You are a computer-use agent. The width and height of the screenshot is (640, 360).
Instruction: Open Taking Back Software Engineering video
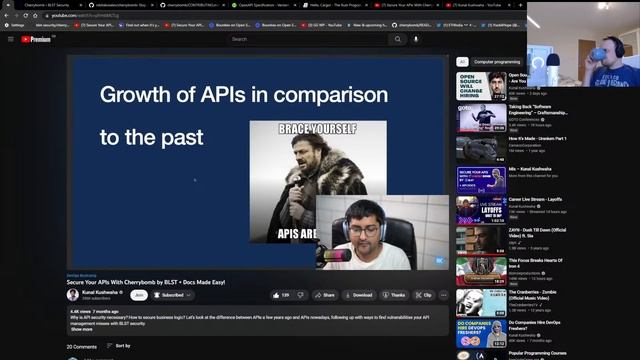(537, 109)
